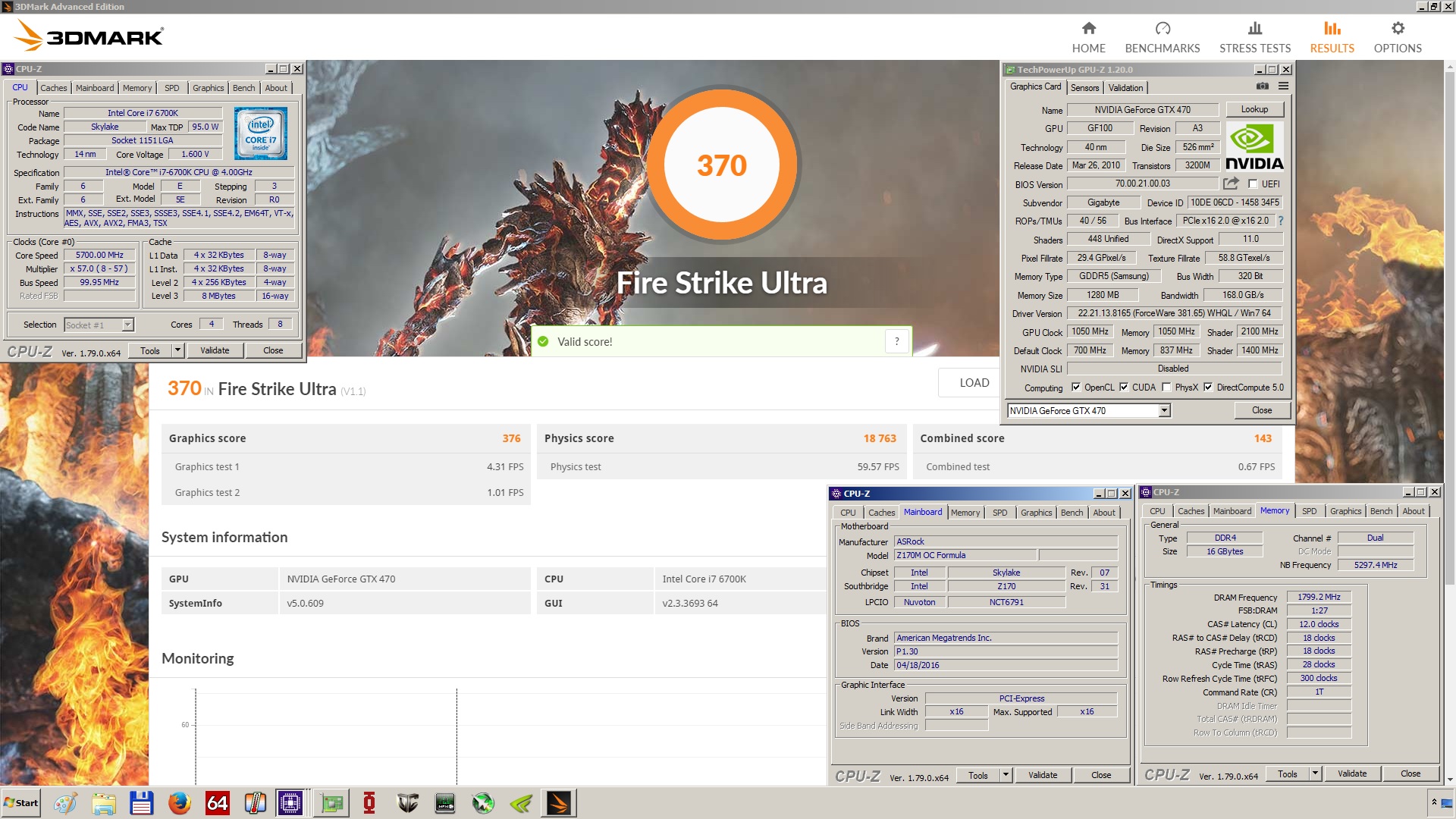Switch to Sensors tab in GPU-Z
Screen dimensions: 1456x819
(x=1084, y=88)
